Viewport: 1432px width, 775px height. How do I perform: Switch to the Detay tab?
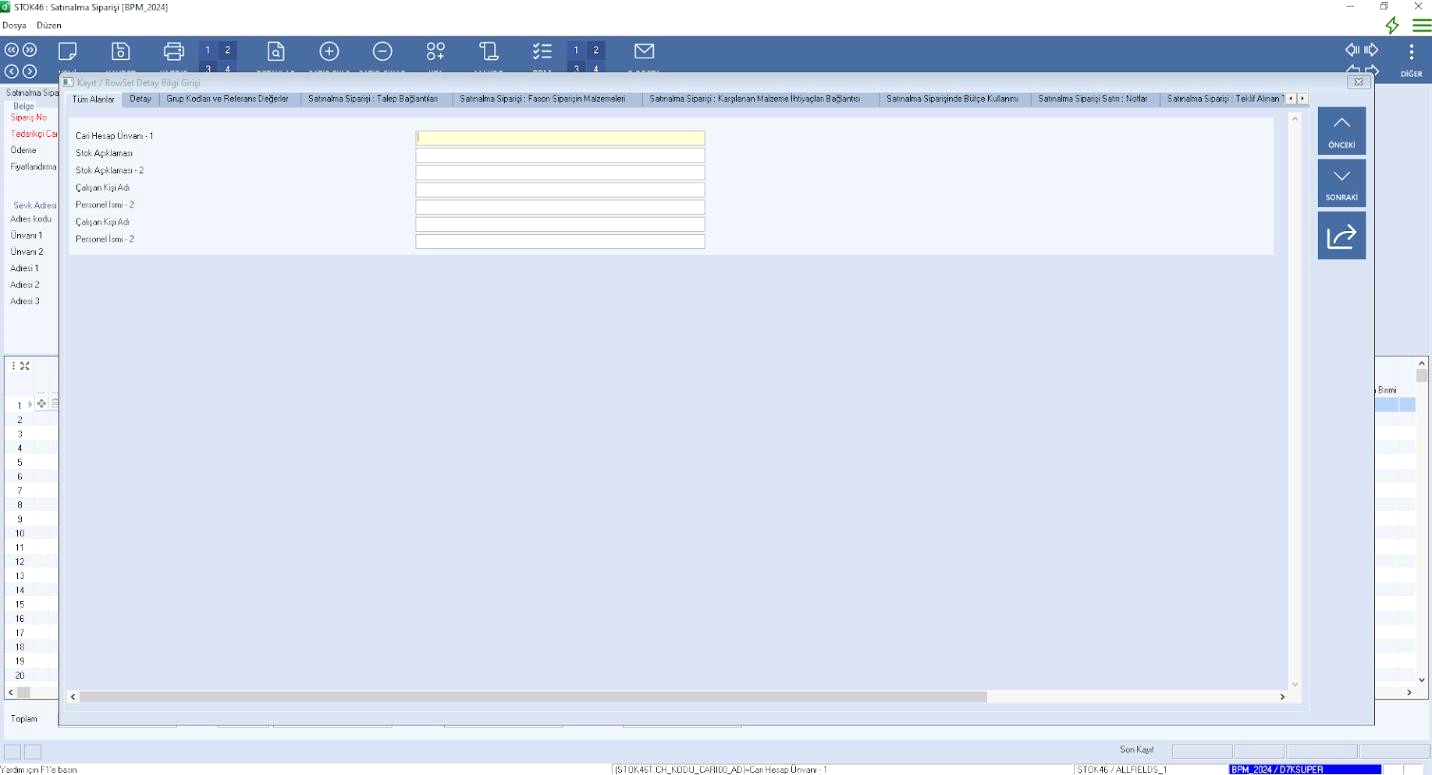140,99
